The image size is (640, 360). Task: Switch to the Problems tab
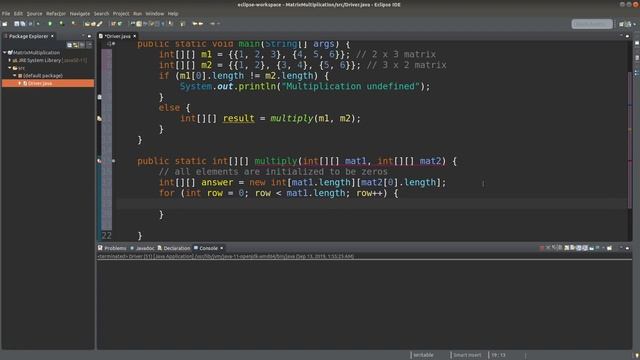tap(112, 248)
